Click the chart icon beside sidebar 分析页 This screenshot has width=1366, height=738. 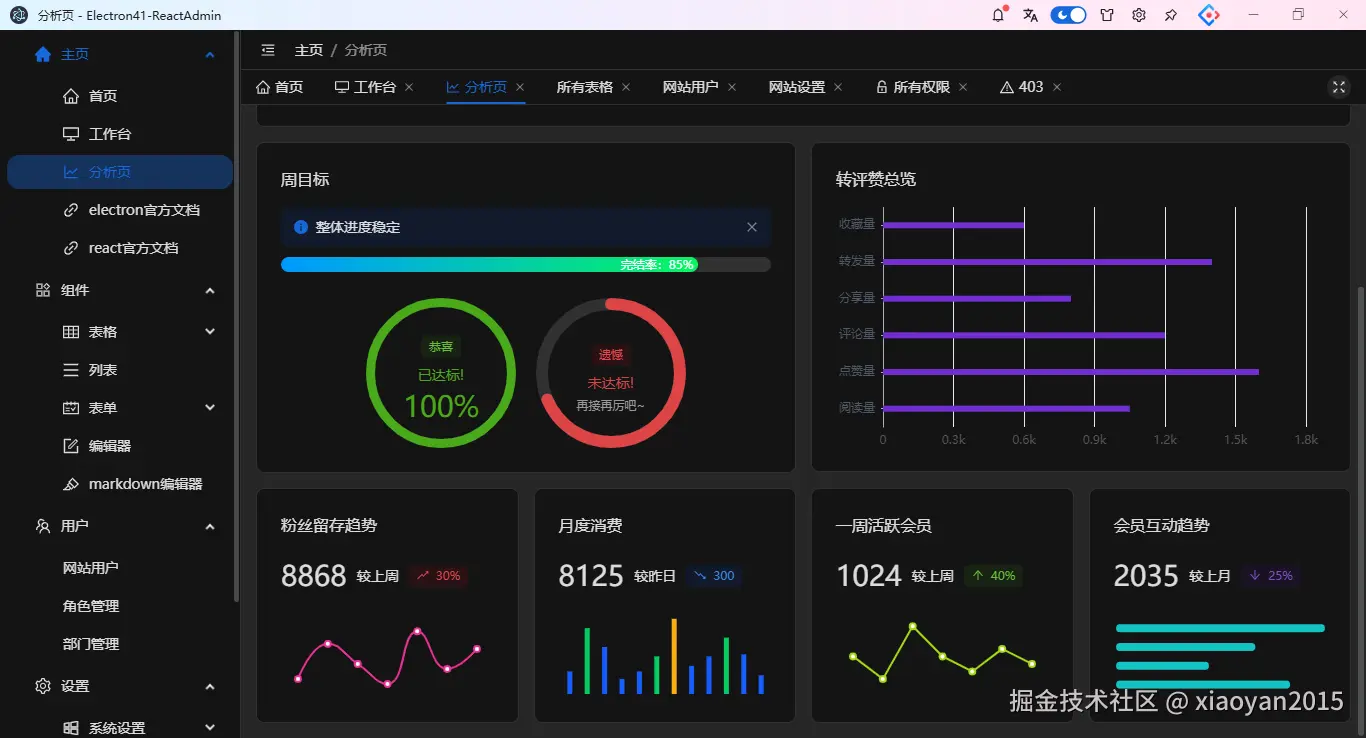click(x=71, y=172)
